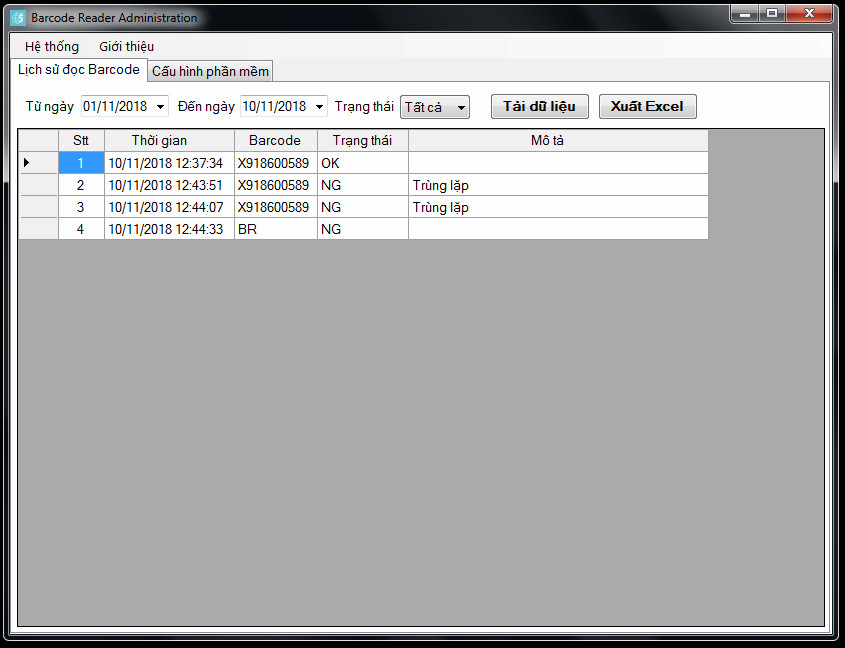Expand the Từ ngày date picker dropdown
Viewport: 845px width, 648px height.
pos(160,107)
